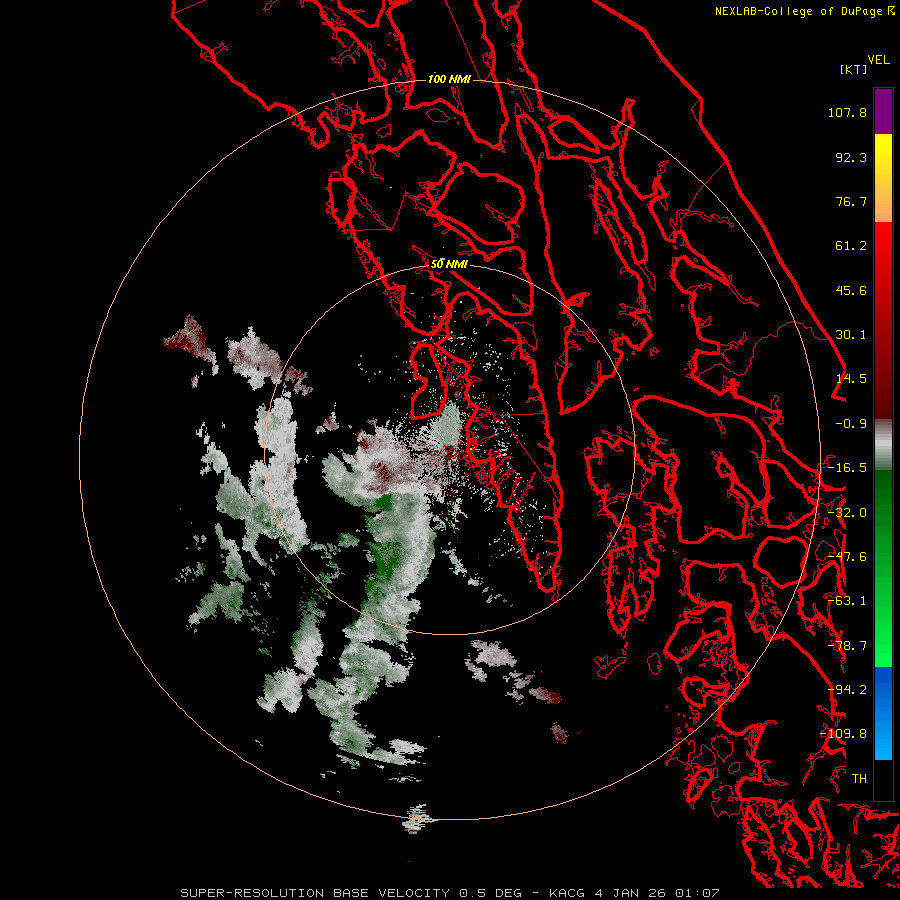900x900 pixels.
Task: Click the 30.1 legend value
Action: 851,335
